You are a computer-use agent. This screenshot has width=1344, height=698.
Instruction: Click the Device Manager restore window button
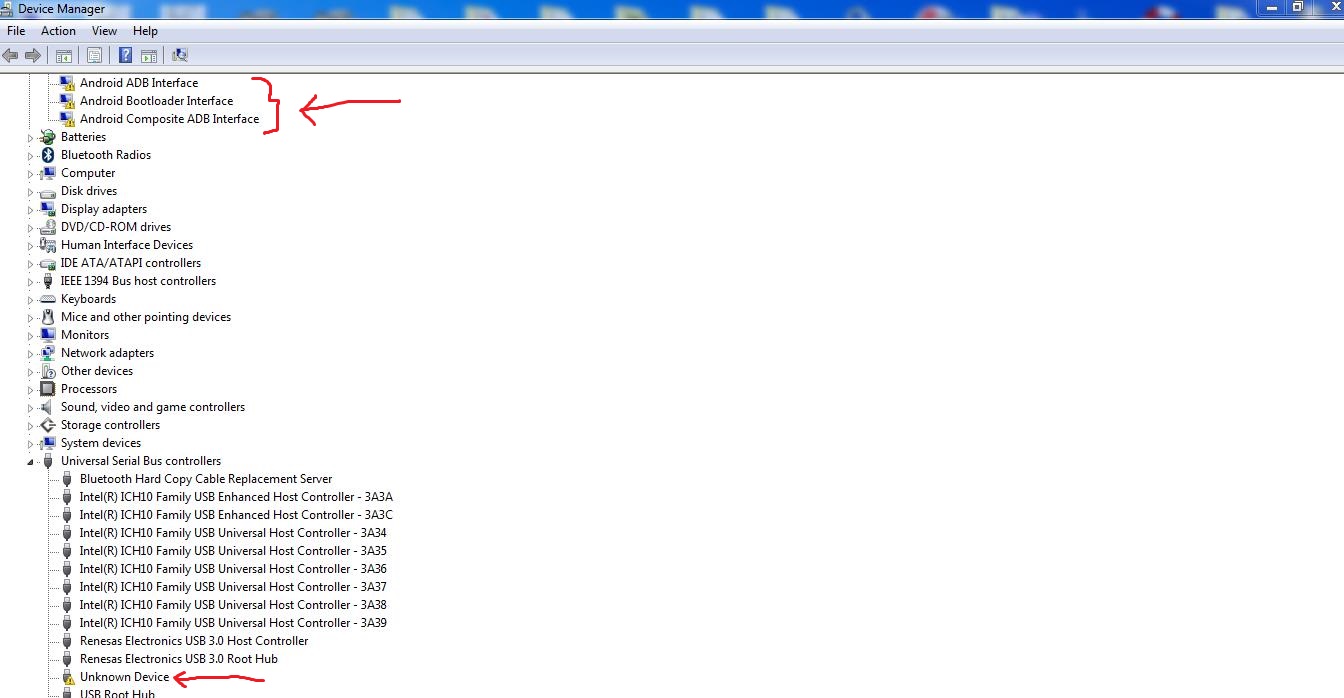[x=1297, y=6]
